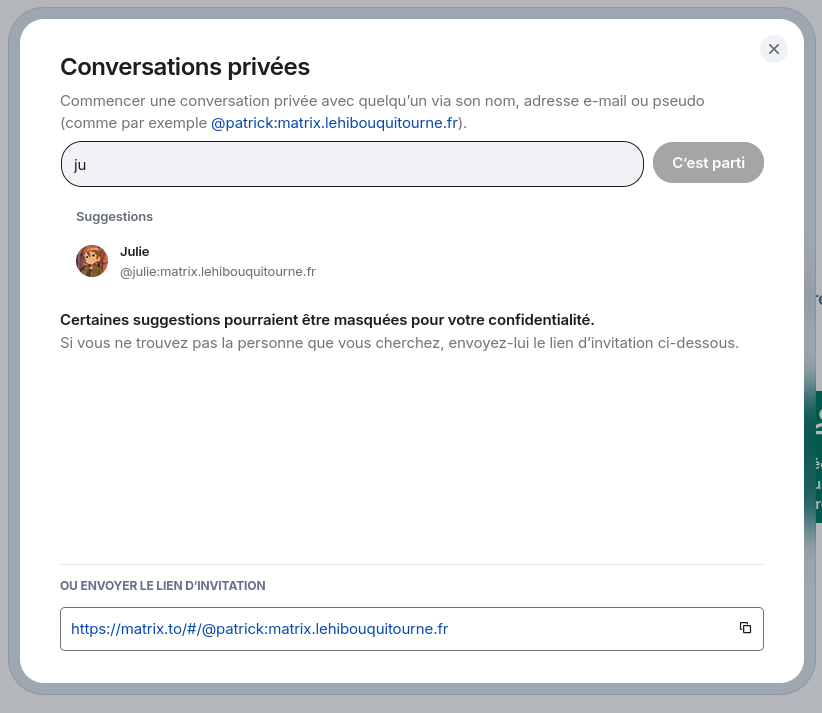The image size is (822, 713).
Task: Click the blank area under the privacy hint
Action: click(x=412, y=456)
